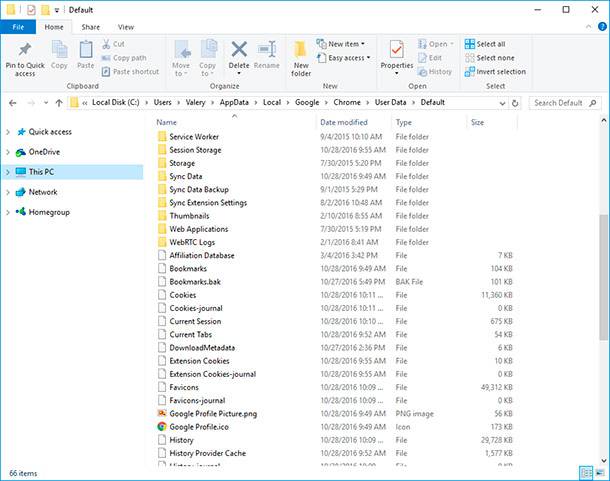
Task: Sort by Size column header
Action: 477,122
